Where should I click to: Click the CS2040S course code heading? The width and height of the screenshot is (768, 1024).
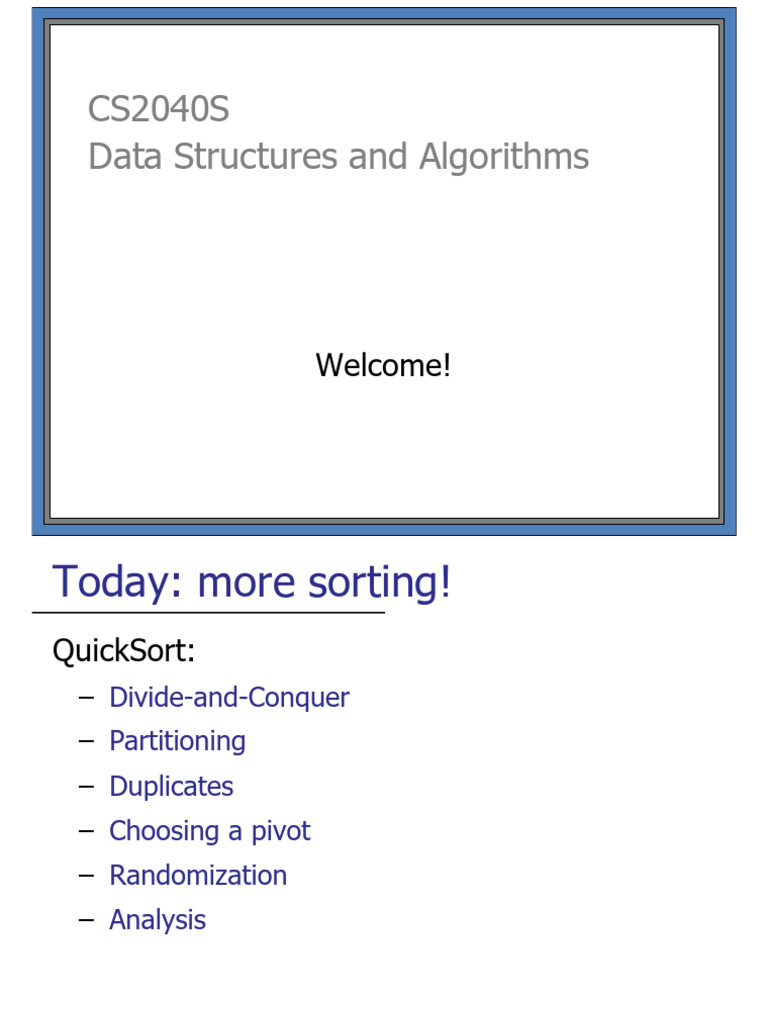tap(158, 109)
